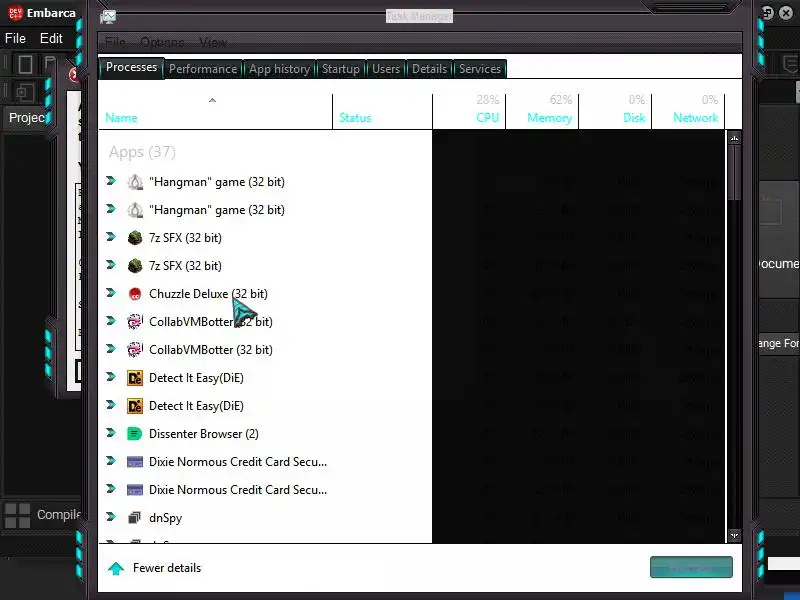
Task: Click the upper 7z SFX app icon
Action: [x=135, y=238]
